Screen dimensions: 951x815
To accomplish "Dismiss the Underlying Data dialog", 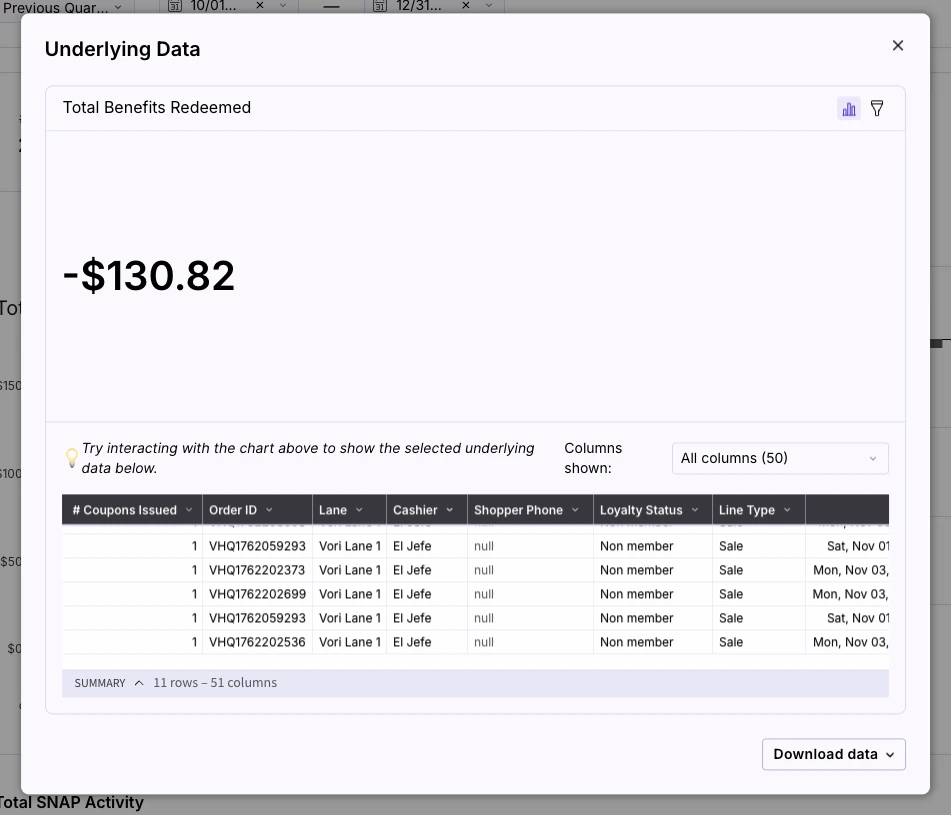I will click(897, 45).
